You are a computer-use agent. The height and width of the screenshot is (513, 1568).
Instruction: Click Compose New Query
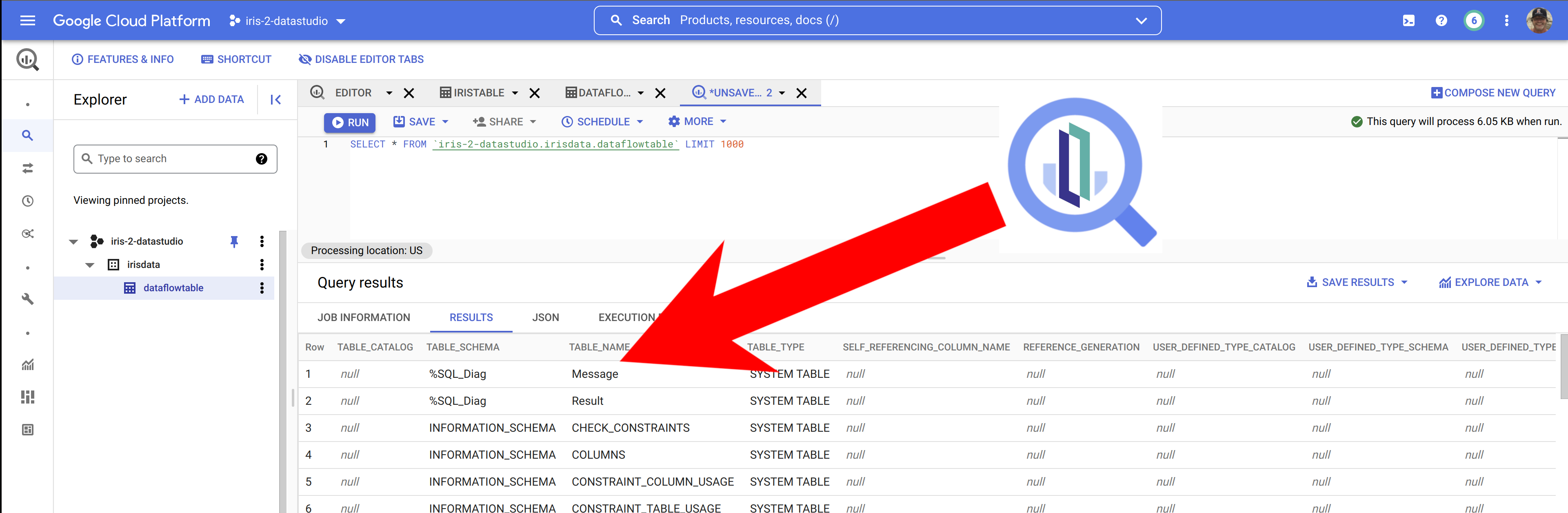click(1493, 93)
